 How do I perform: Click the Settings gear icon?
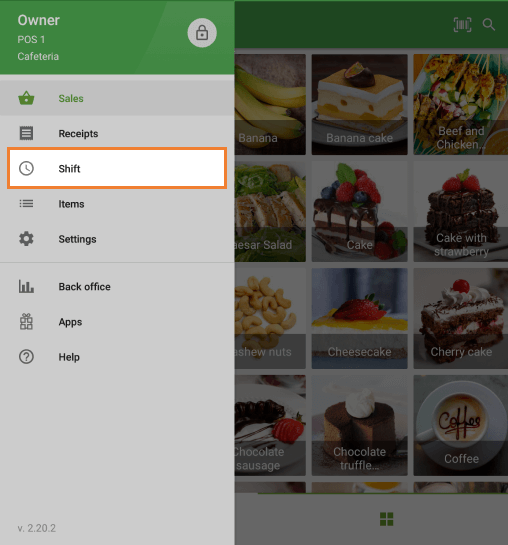point(26,239)
